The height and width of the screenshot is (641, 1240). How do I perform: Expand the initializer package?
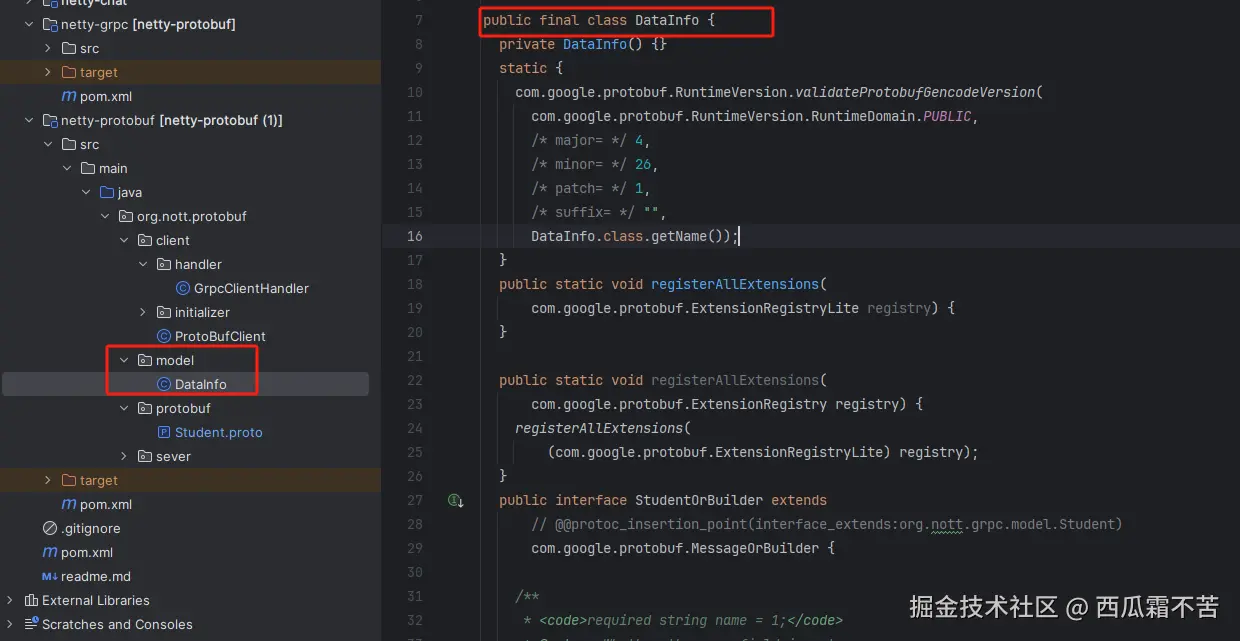pyautogui.click(x=143, y=312)
